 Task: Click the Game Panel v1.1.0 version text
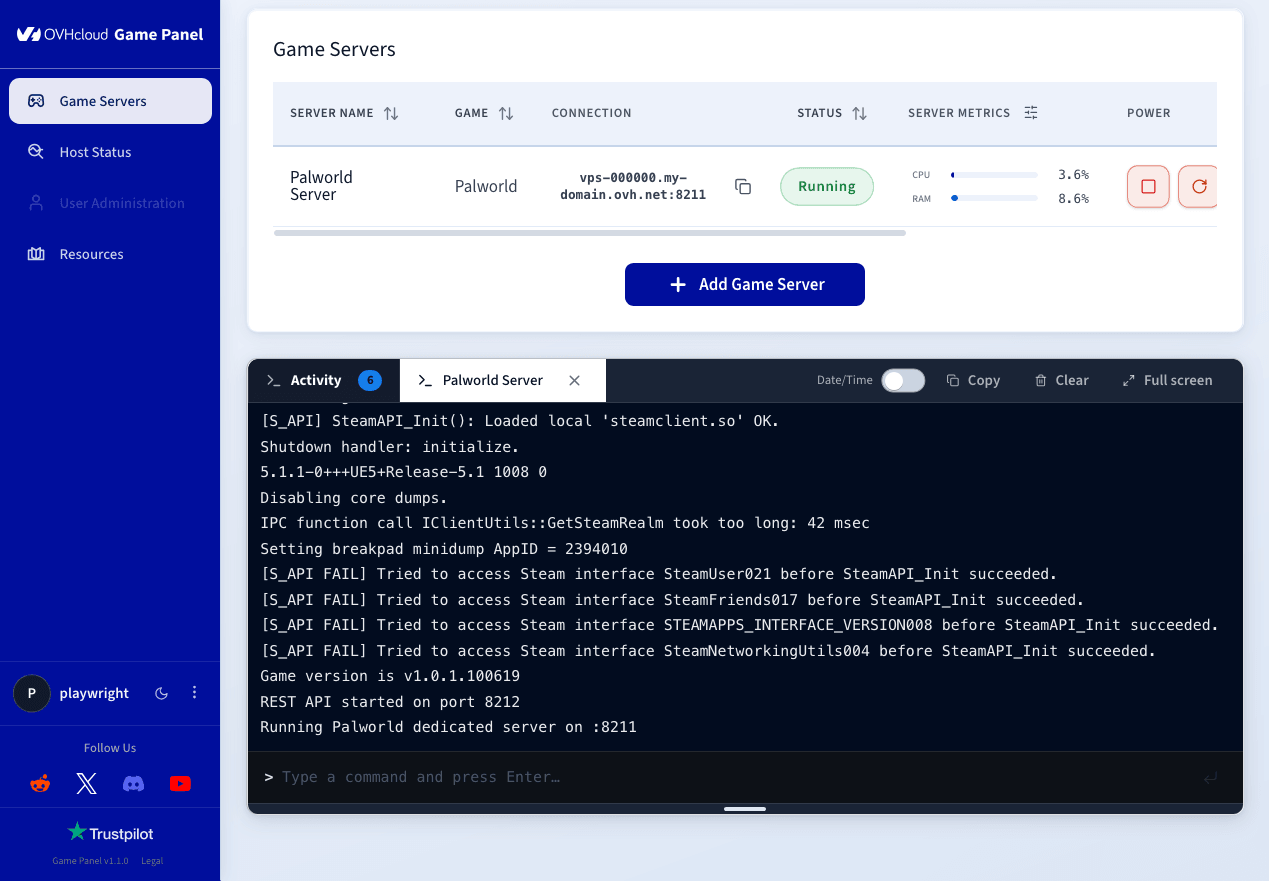(x=91, y=861)
